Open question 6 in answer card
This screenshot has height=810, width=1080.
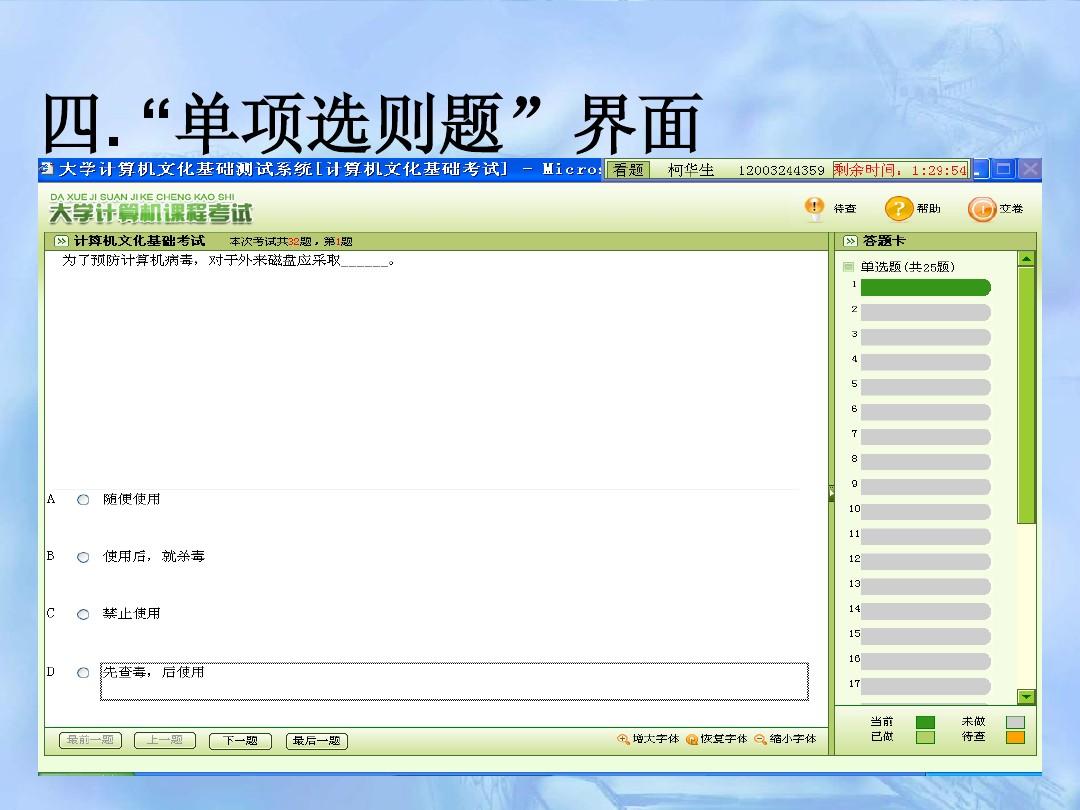[x=926, y=412]
